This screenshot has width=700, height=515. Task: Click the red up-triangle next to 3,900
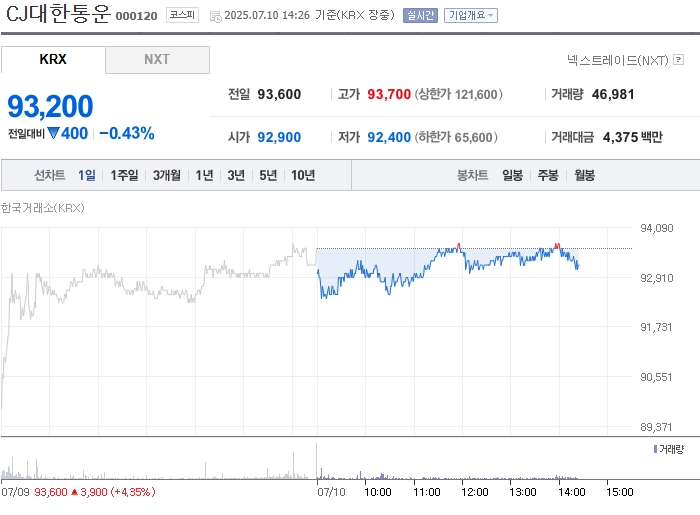(x=75, y=492)
